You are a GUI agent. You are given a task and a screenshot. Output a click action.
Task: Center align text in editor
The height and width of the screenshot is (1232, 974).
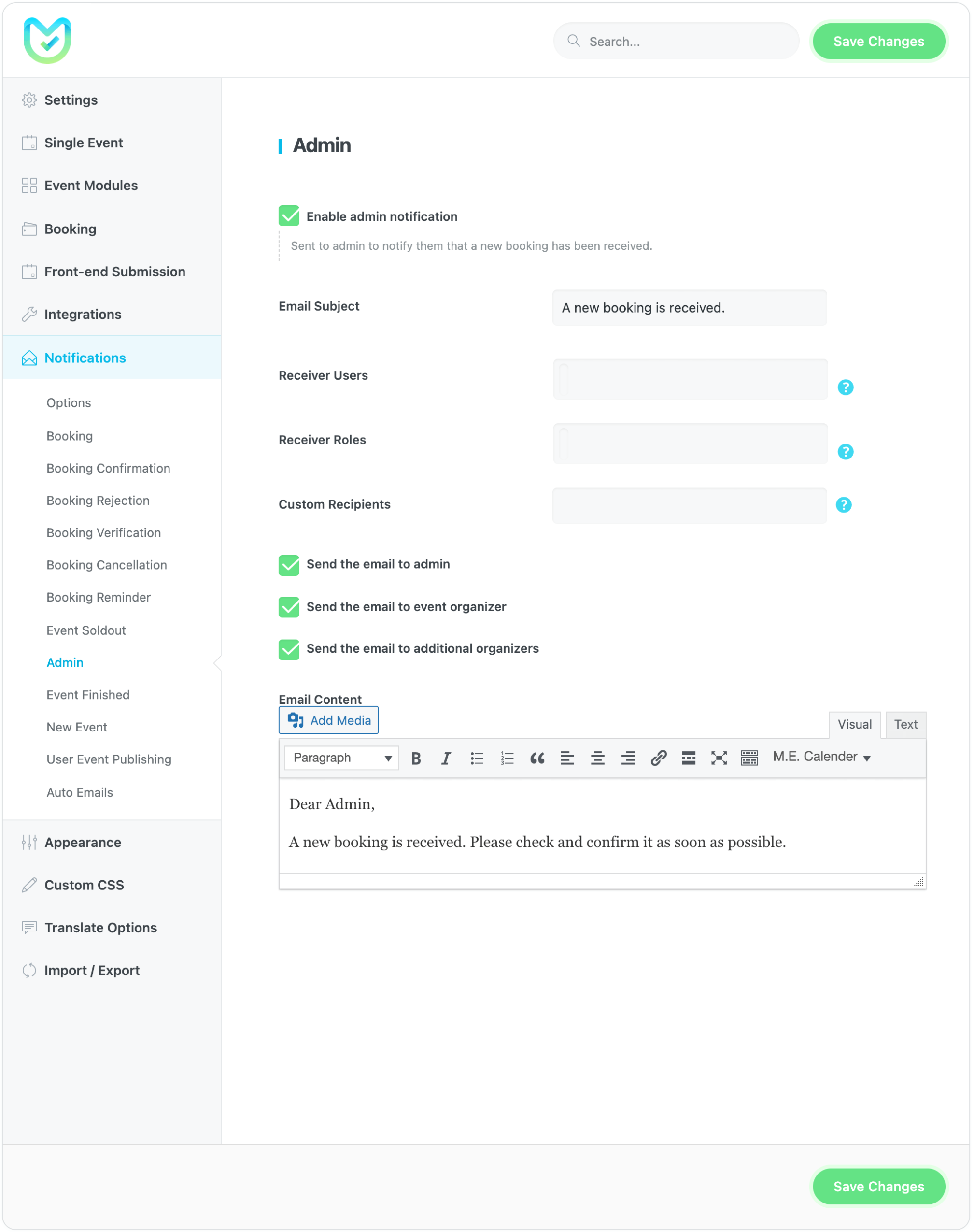(598, 758)
